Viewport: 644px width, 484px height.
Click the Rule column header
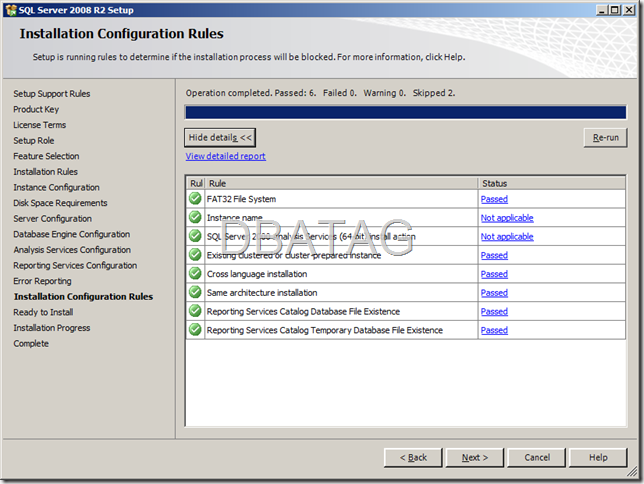coord(340,183)
